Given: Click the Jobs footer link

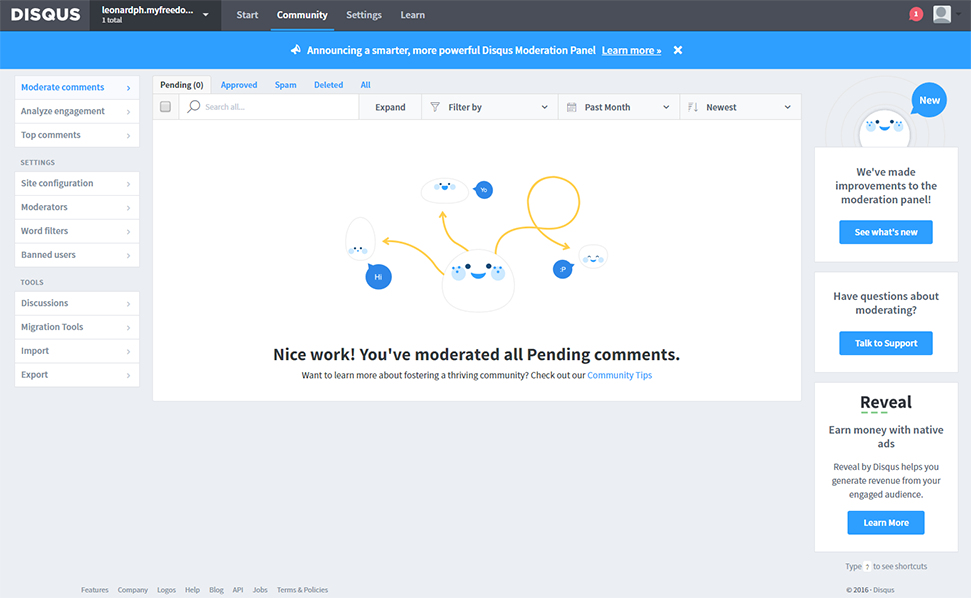Looking at the screenshot, I should pos(260,590).
